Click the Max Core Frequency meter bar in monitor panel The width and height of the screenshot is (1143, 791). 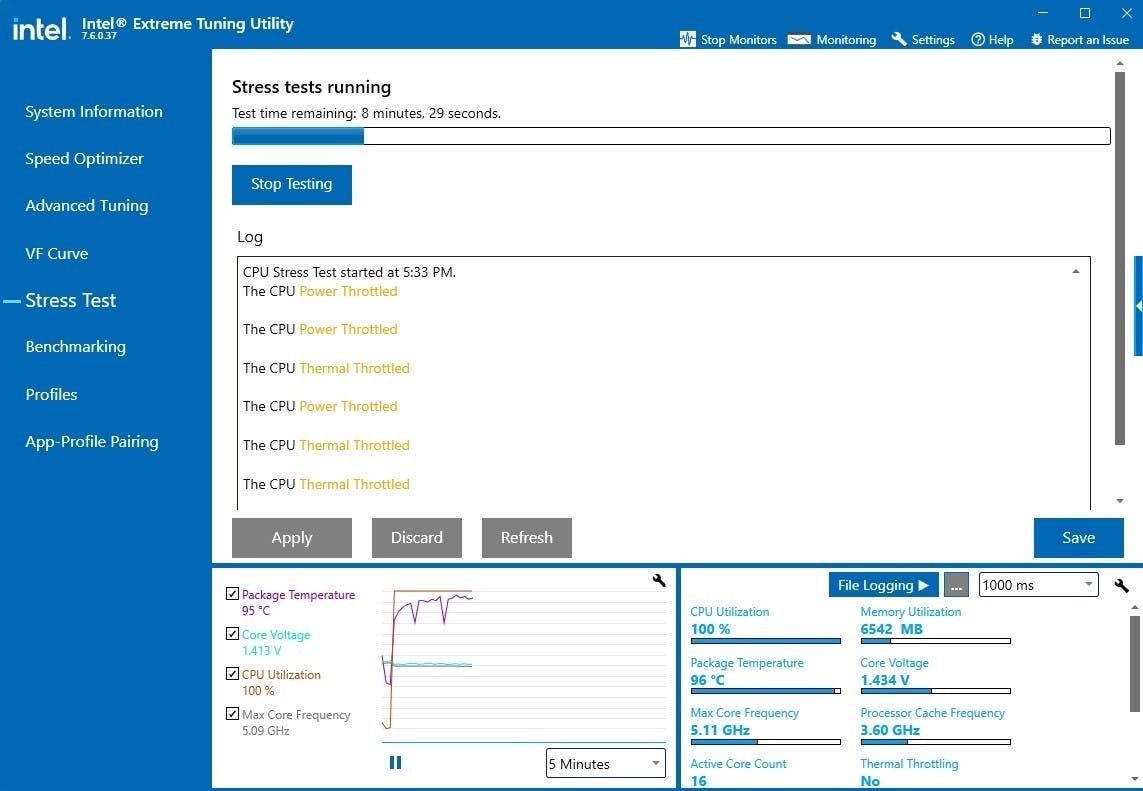(x=765, y=742)
